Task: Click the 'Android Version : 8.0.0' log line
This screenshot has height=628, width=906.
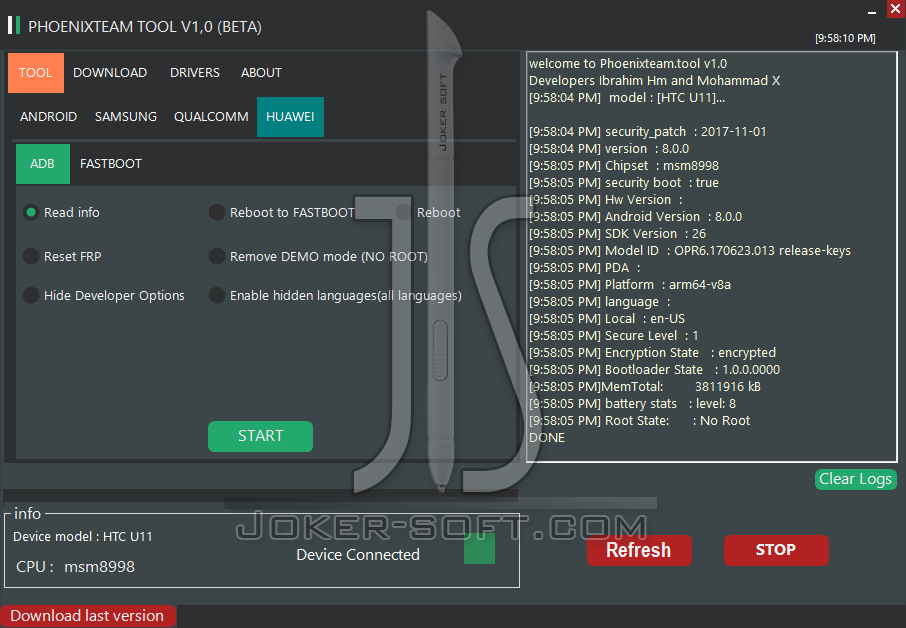Action: [x=636, y=217]
